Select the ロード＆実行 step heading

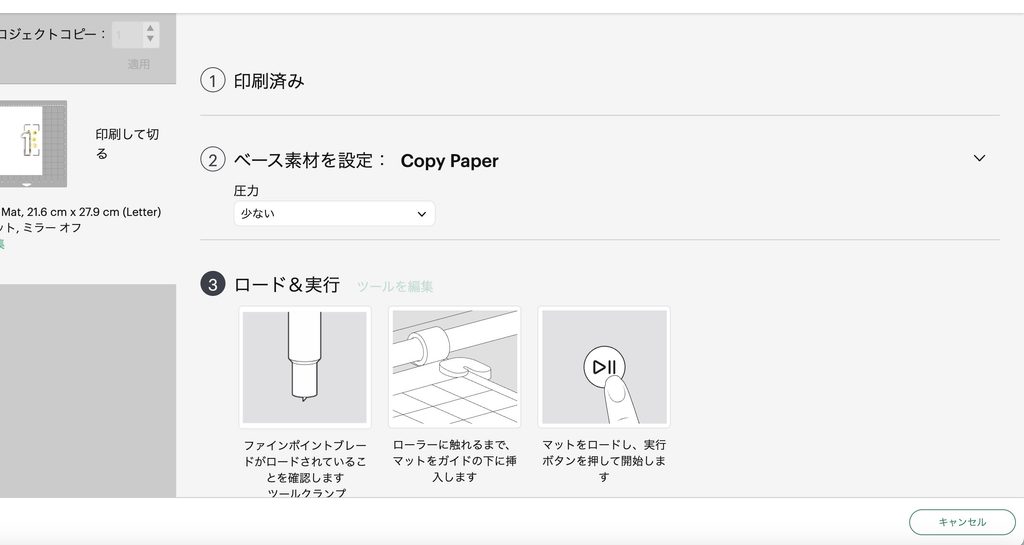click(x=287, y=285)
